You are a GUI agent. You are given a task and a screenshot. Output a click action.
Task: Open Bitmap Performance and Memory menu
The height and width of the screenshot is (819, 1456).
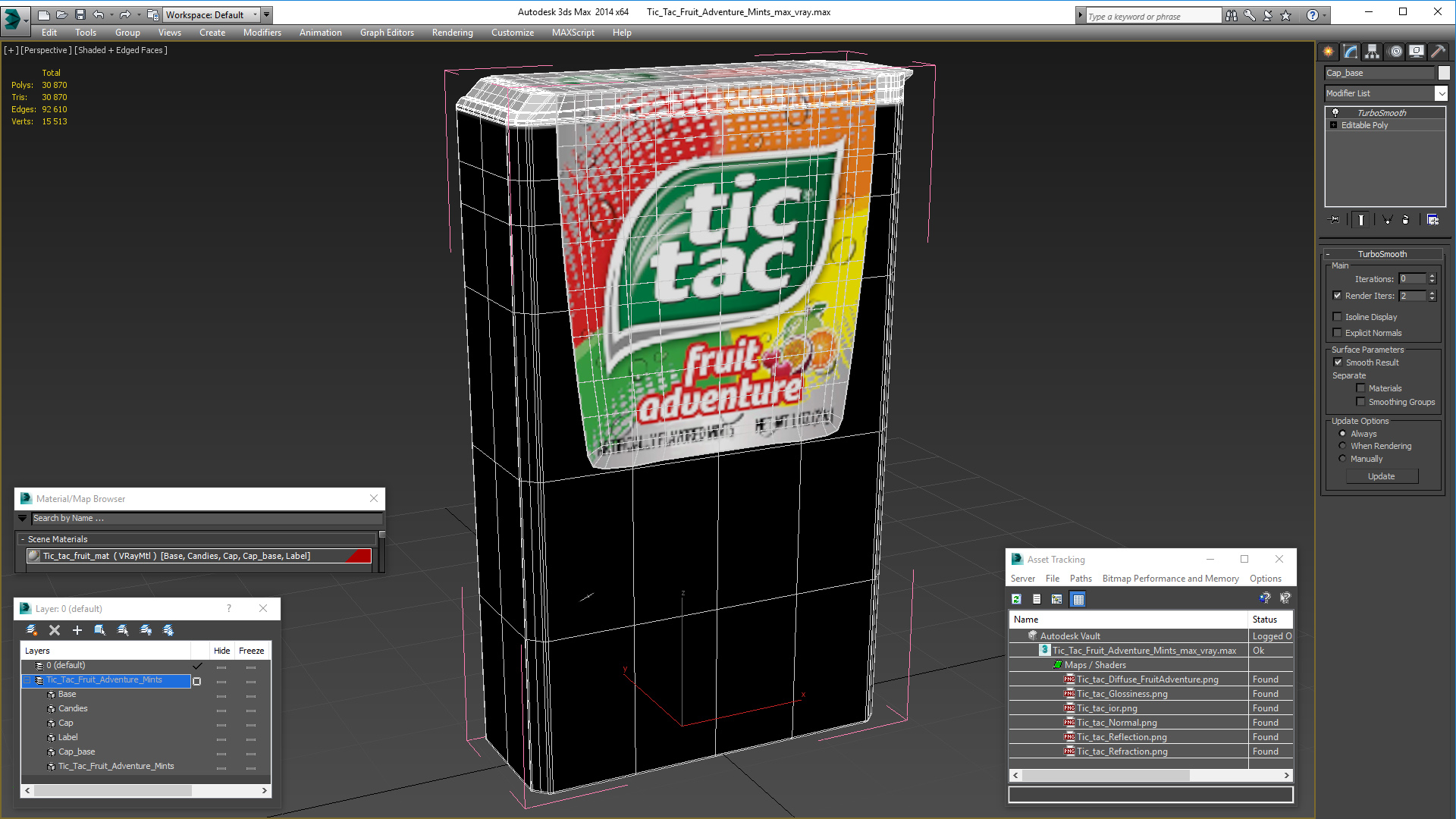point(1171,579)
